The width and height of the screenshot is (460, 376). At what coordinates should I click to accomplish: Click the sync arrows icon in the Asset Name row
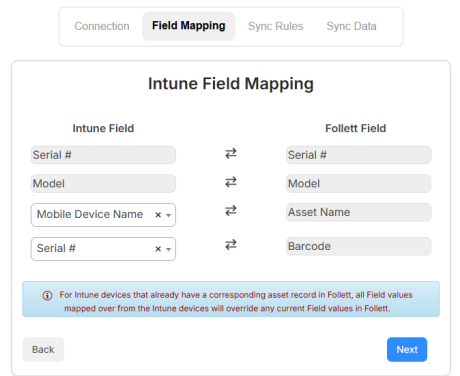pyautogui.click(x=231, y=211)
